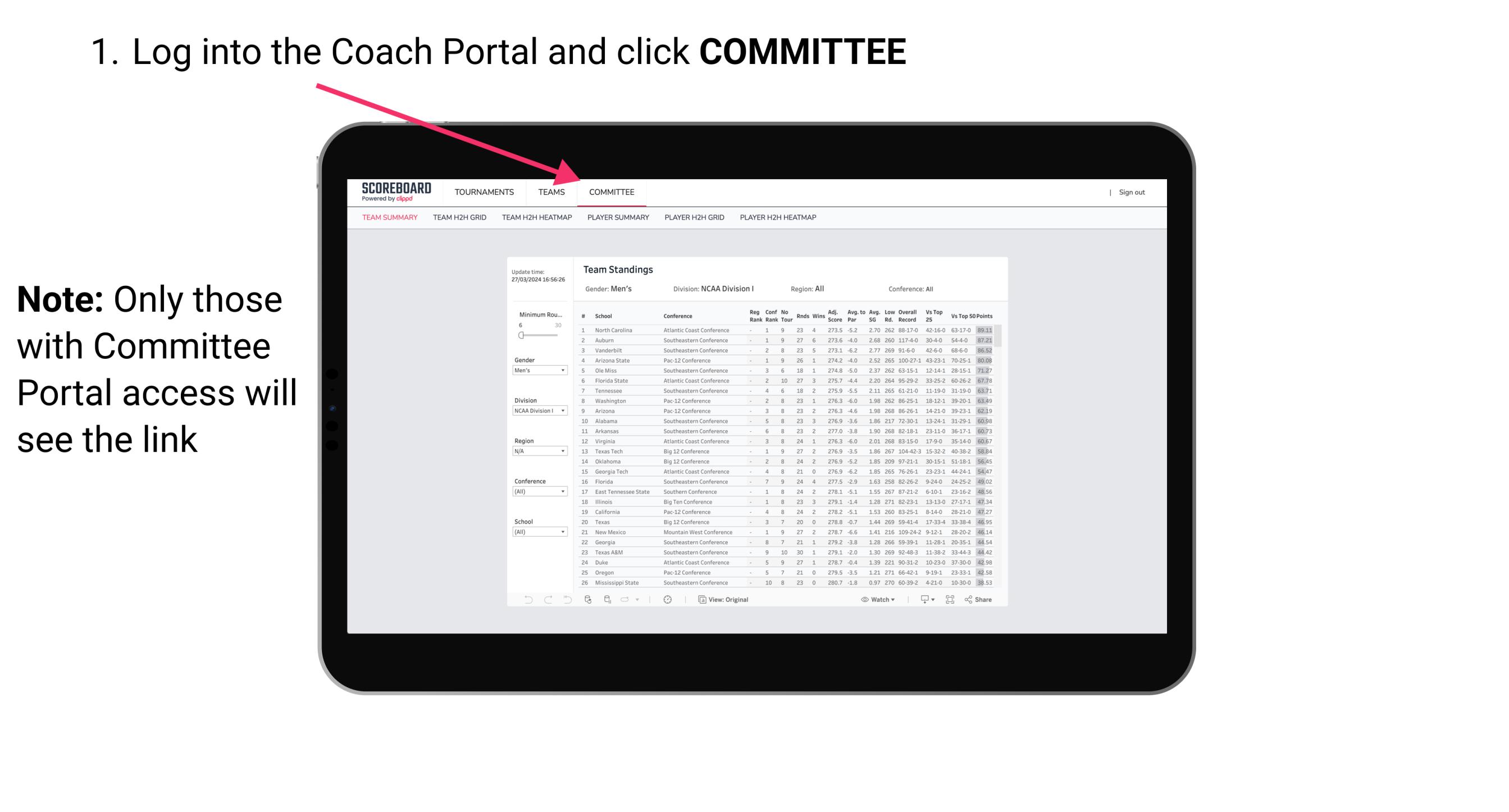Adjust the Minimum Rounds slider
Image resolution: width=1509 pixels, height=812 pixels.
pyautogui.click(x=521, y=335)
